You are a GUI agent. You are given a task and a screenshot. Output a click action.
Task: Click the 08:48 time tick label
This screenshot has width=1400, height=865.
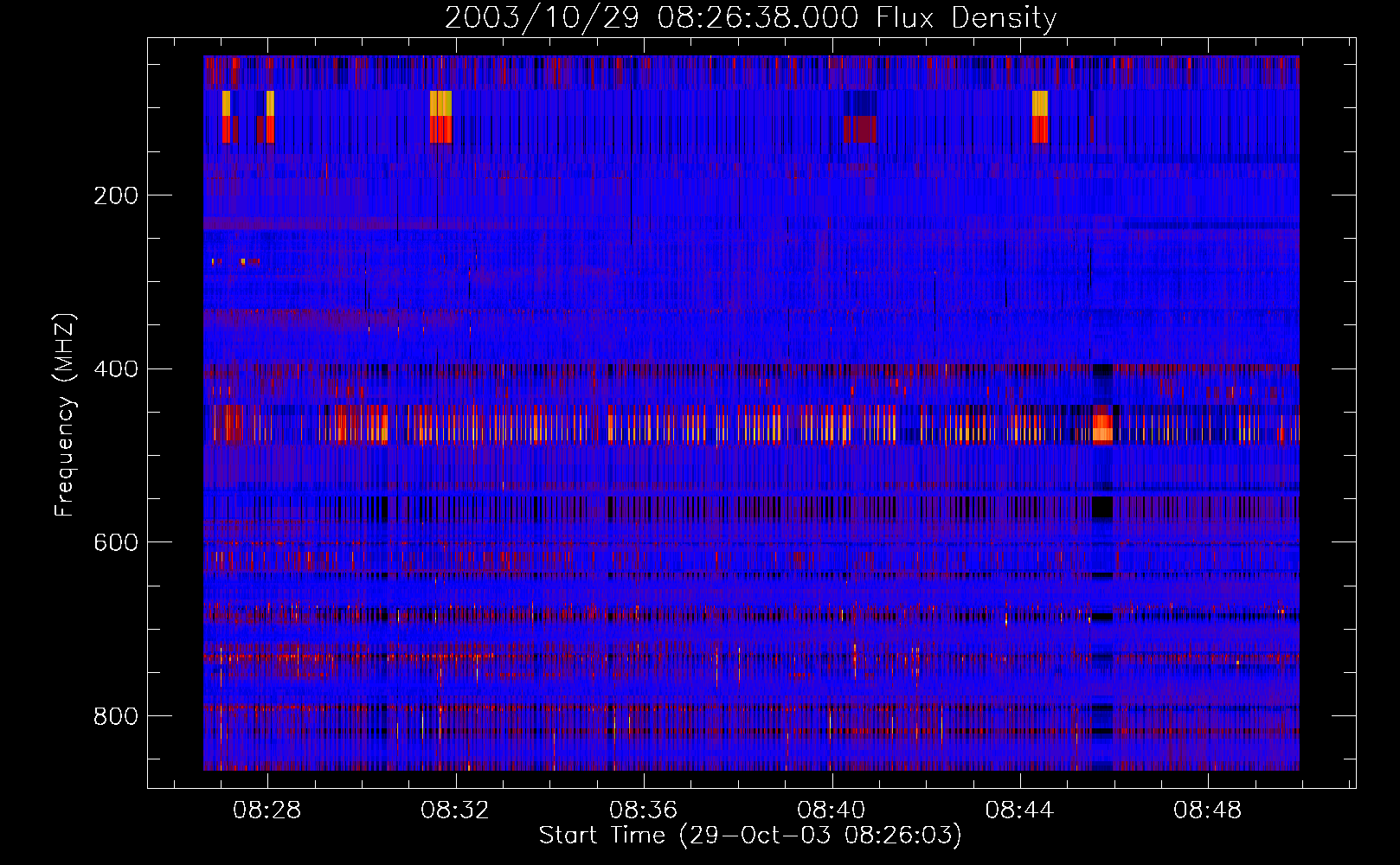click(1208, 811)
